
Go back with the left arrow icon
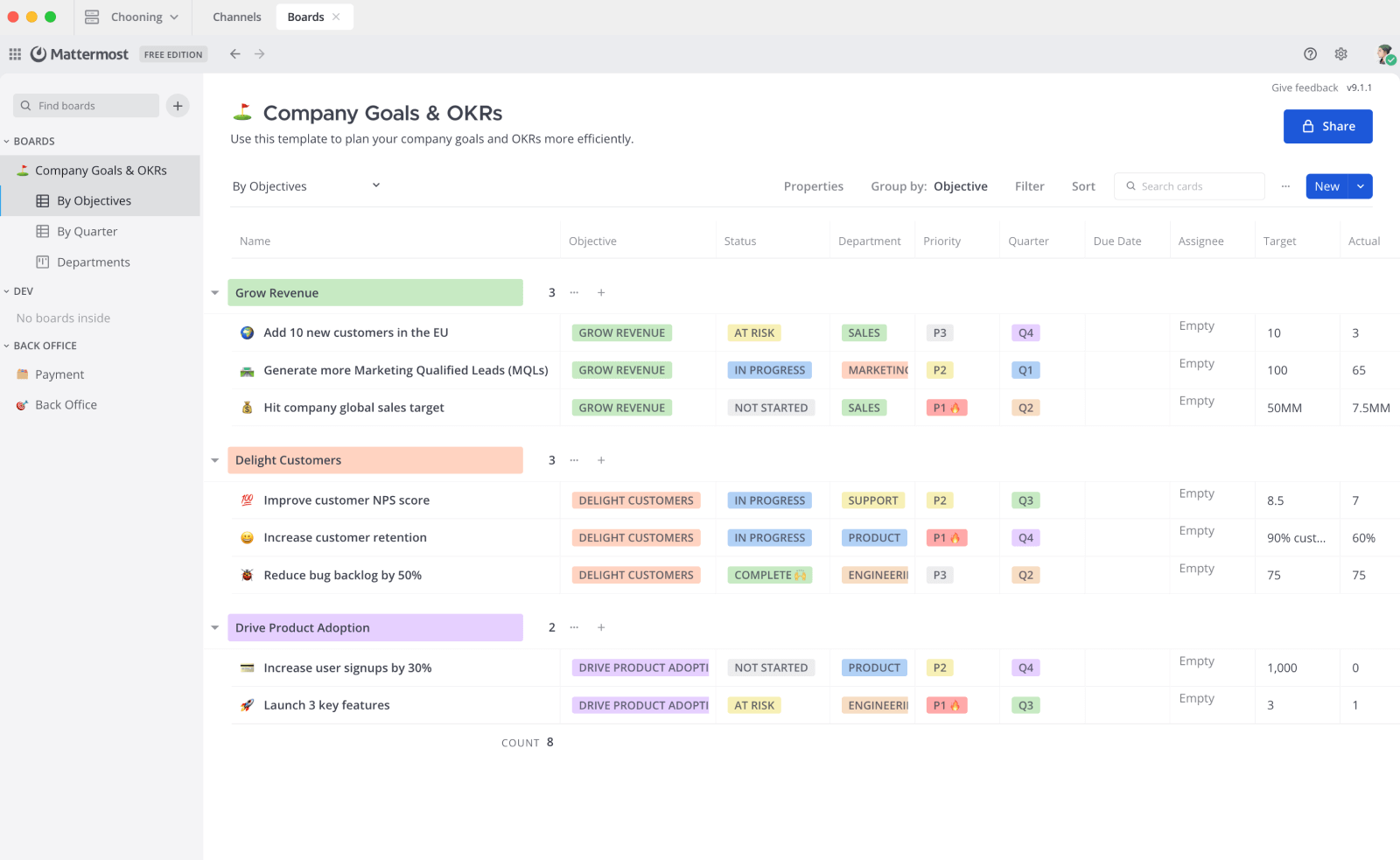click(235, 54)
